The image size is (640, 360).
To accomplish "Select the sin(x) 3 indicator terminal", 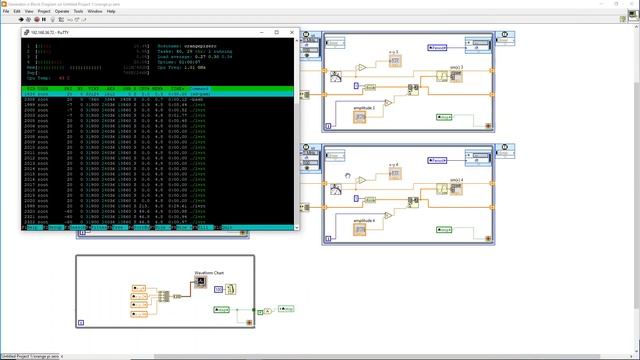I will [456, 76].
